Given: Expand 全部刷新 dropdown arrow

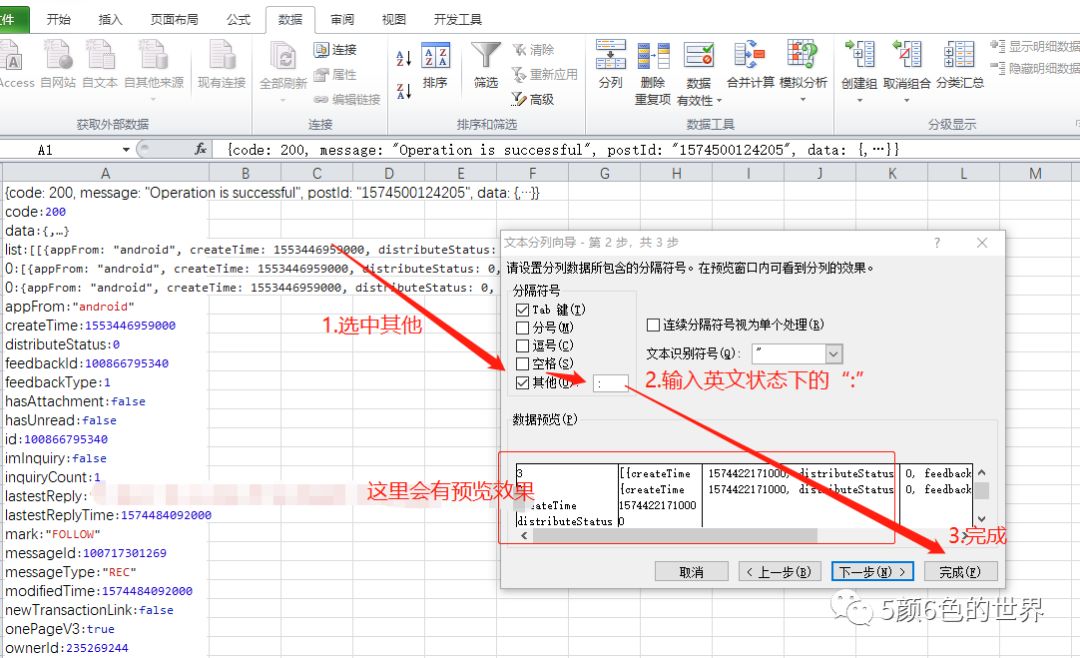Looking at the screenshot, I should click(283, 101).
